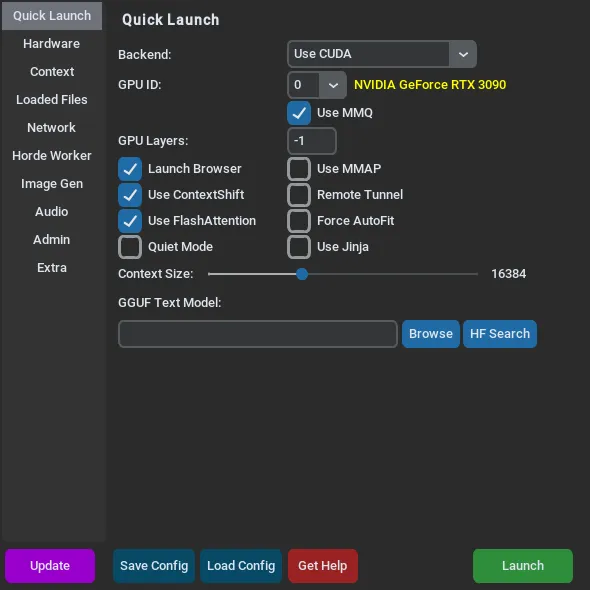This screenshot has height=590, width=590.
Task: Select the Extra tab
Action: point(52,268)
